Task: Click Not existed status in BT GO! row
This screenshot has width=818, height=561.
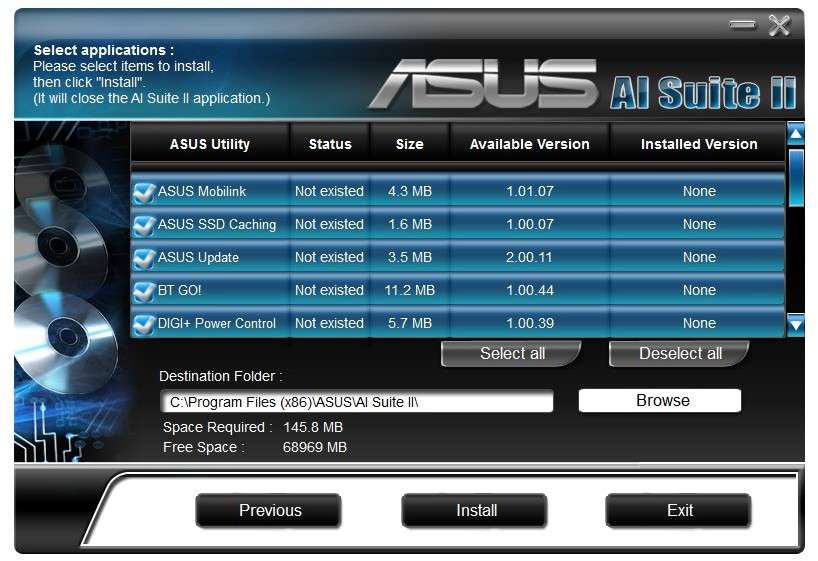Action: click(x=329, y=290)
